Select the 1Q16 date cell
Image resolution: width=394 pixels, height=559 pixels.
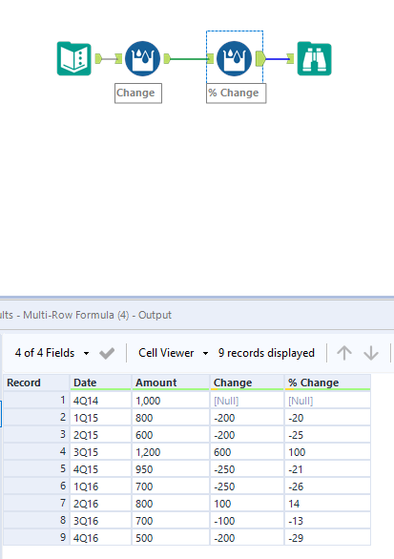point(101,486)
